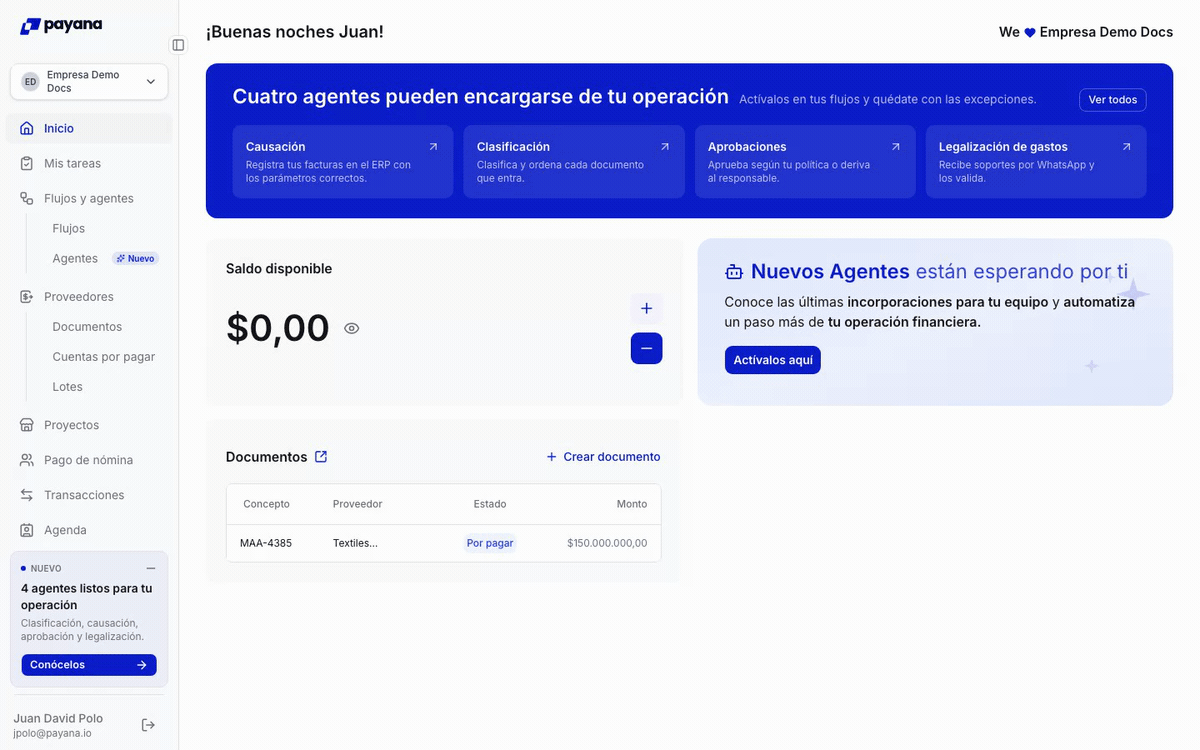Viewport: 1200px width, 750px height.
Task: Open Pago de nómina
Action: [89, 460]
